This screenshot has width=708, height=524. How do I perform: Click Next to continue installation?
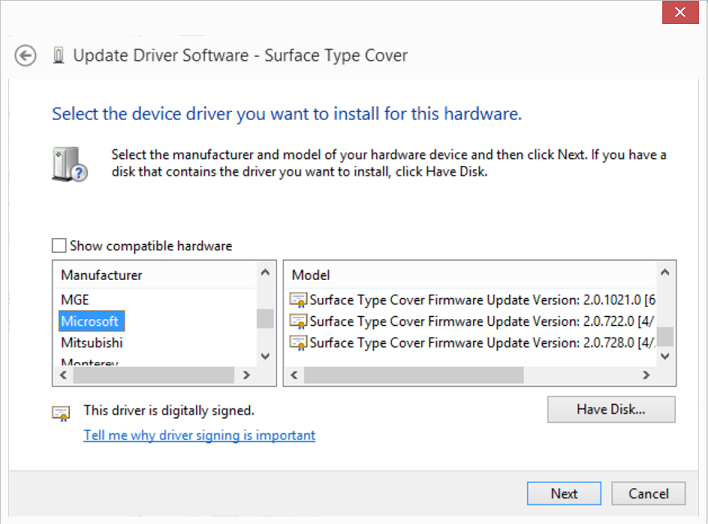click(x=564, y=493)
